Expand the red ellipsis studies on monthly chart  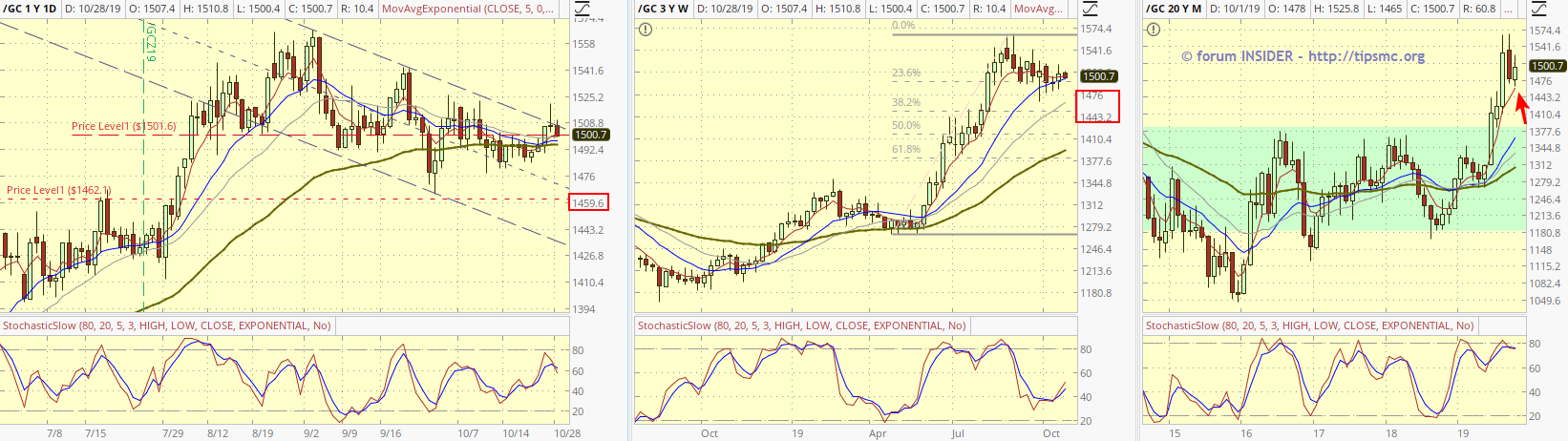(x=1508, y=9)
